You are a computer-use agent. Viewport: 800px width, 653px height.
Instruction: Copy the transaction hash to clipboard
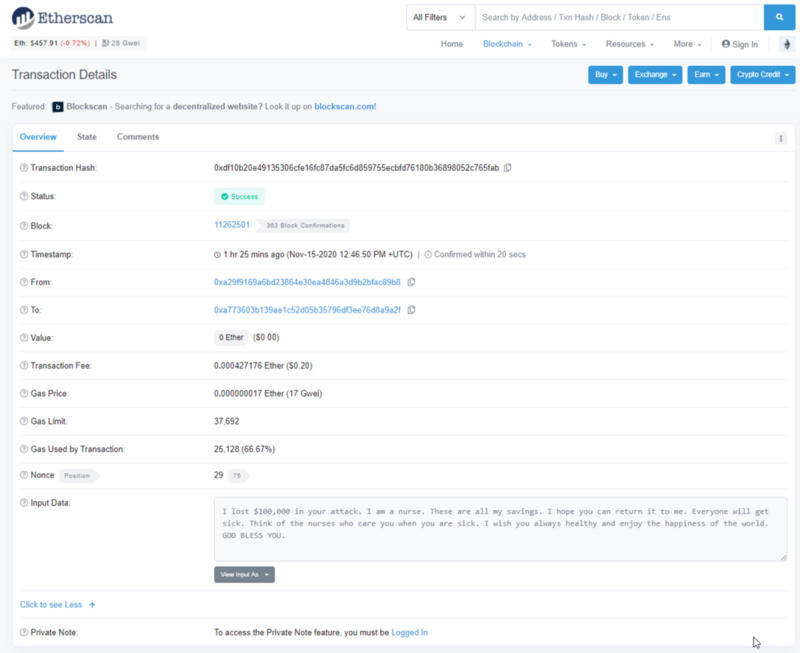point(508,168)
